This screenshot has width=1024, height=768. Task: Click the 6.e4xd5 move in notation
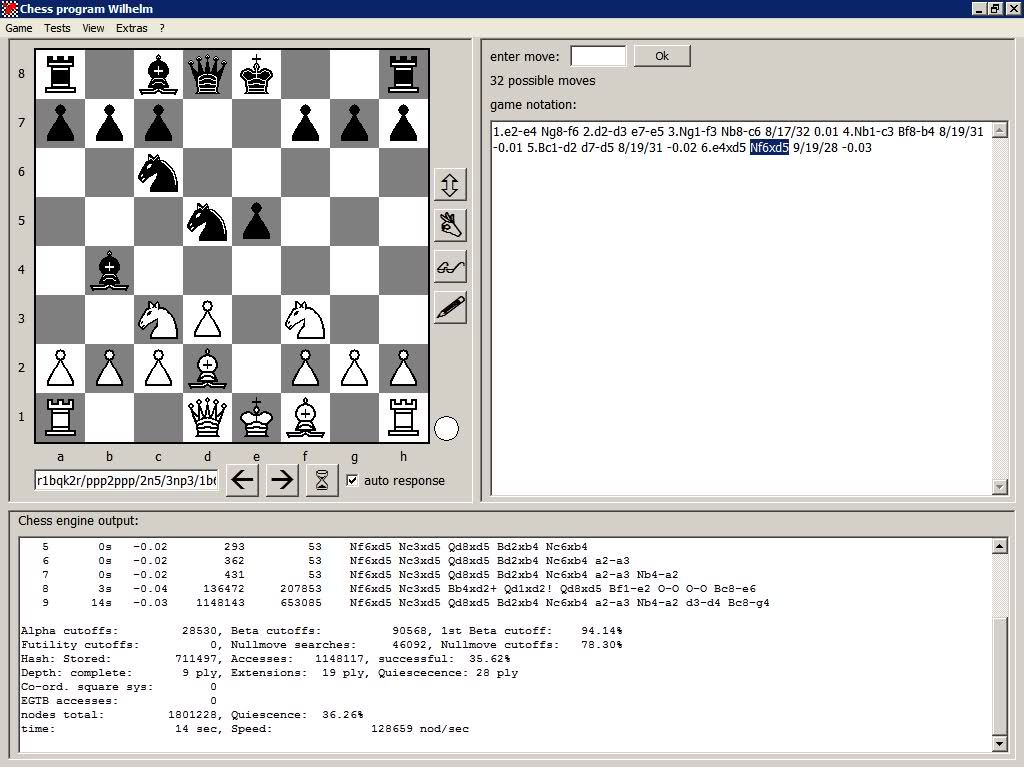click(x=723, y=148)
